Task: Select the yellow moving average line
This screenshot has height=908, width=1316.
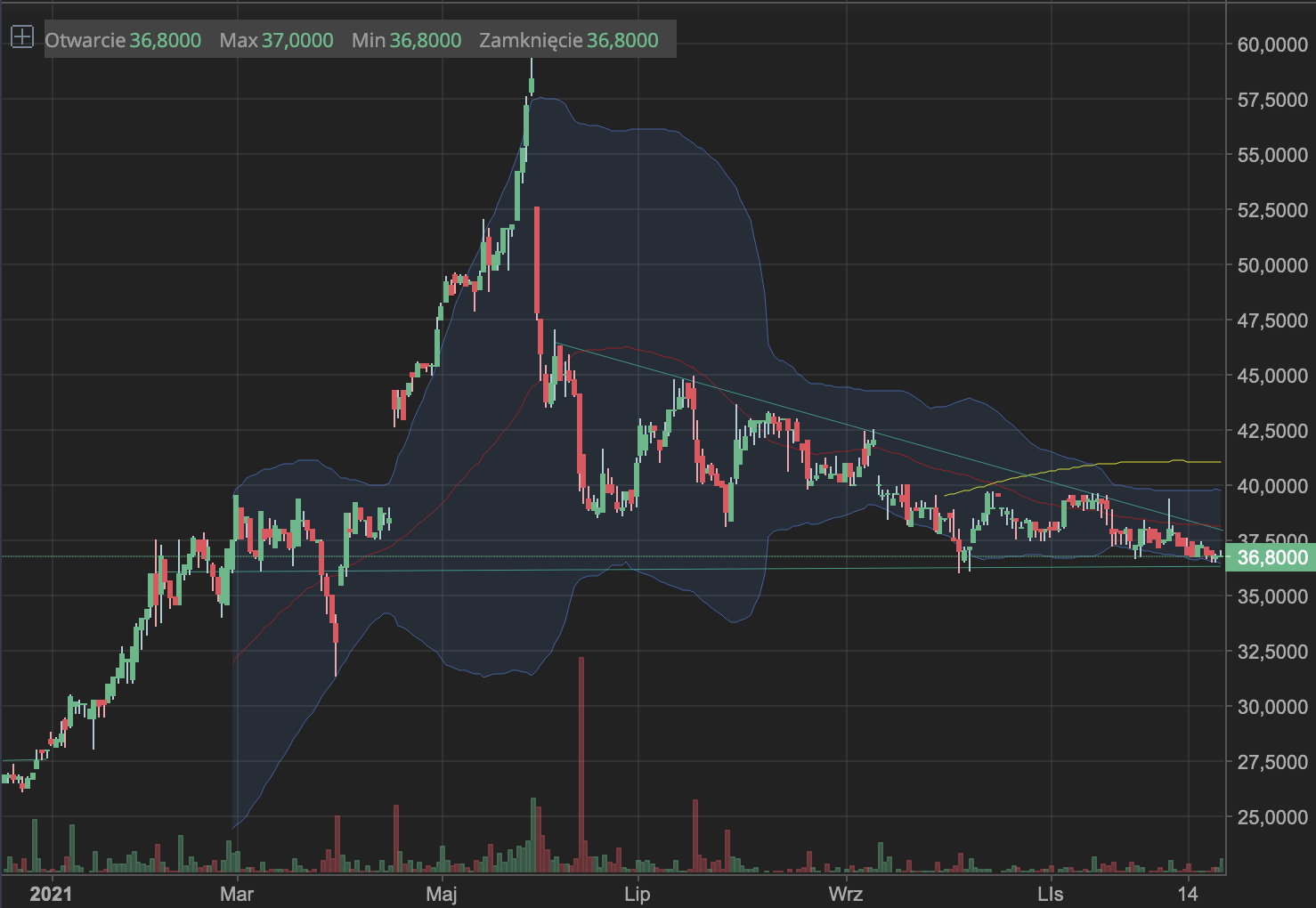Action: (x=1140, y=462)
